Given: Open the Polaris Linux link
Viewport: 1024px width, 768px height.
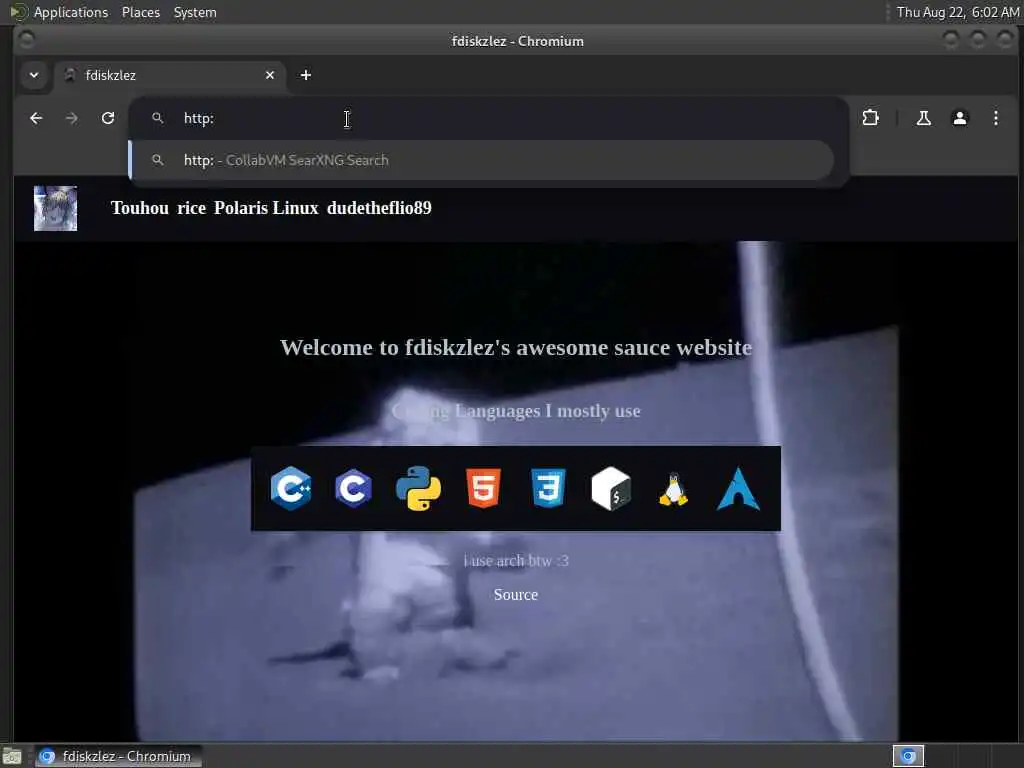Looking at the screenshot, I should (266, 208).
